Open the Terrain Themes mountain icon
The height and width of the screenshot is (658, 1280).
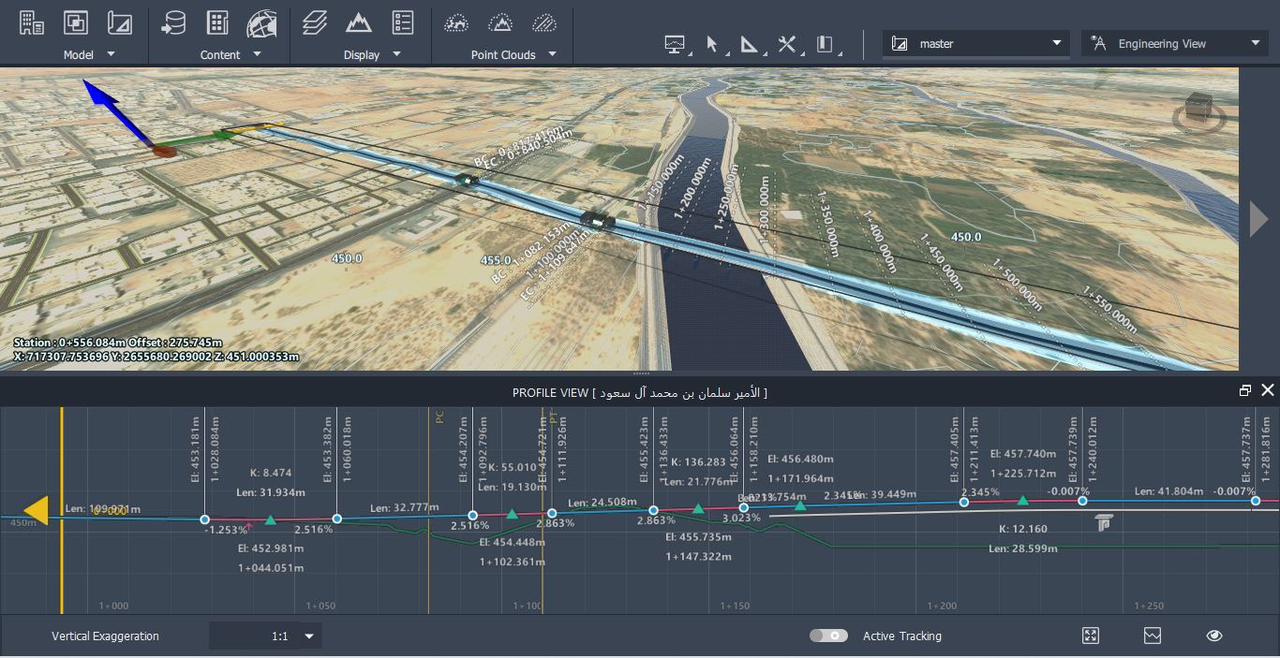(358, 22)
